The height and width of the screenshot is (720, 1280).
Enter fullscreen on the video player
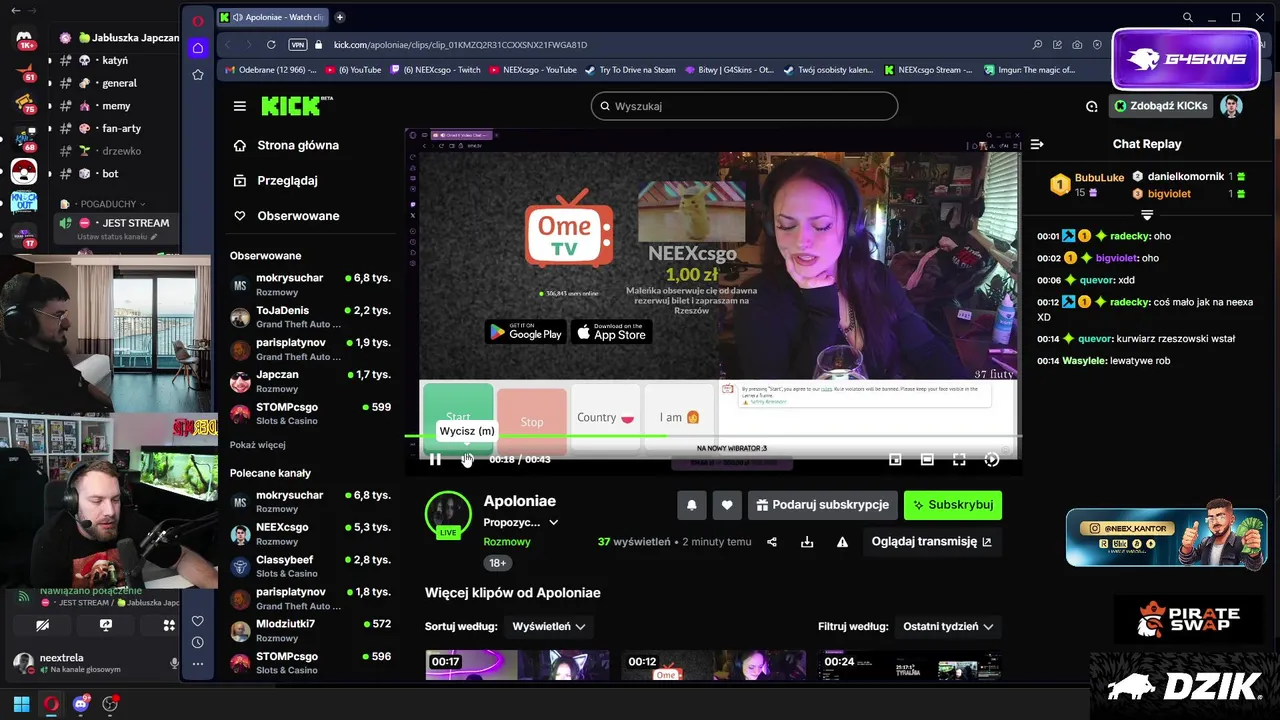coord(959,459)
